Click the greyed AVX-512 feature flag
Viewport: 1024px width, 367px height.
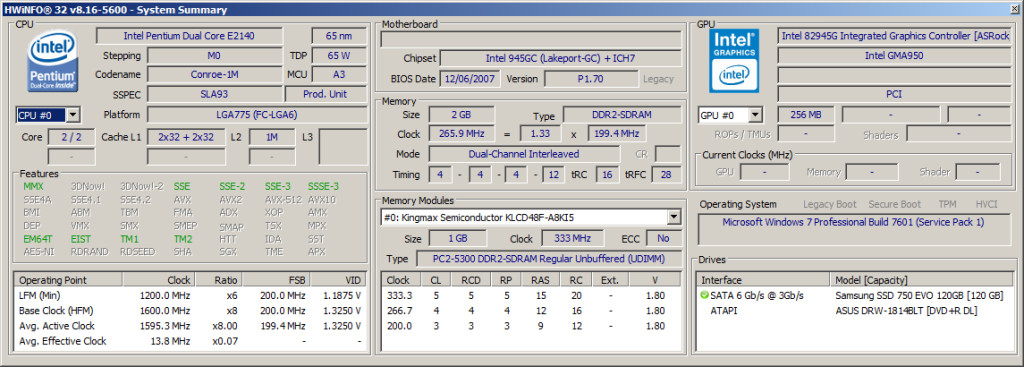coord(283,199)
